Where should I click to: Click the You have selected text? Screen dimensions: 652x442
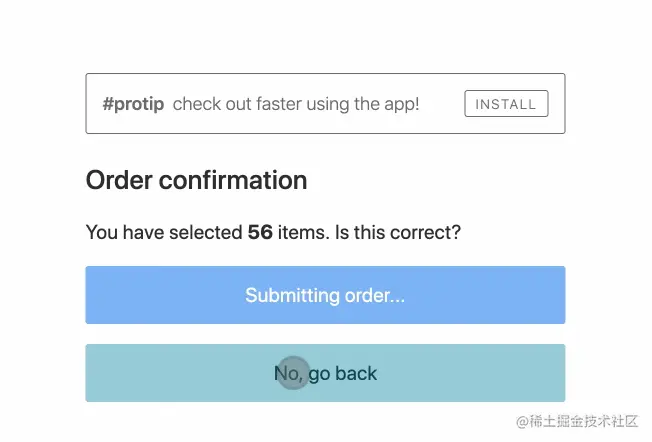coord(164,233)
